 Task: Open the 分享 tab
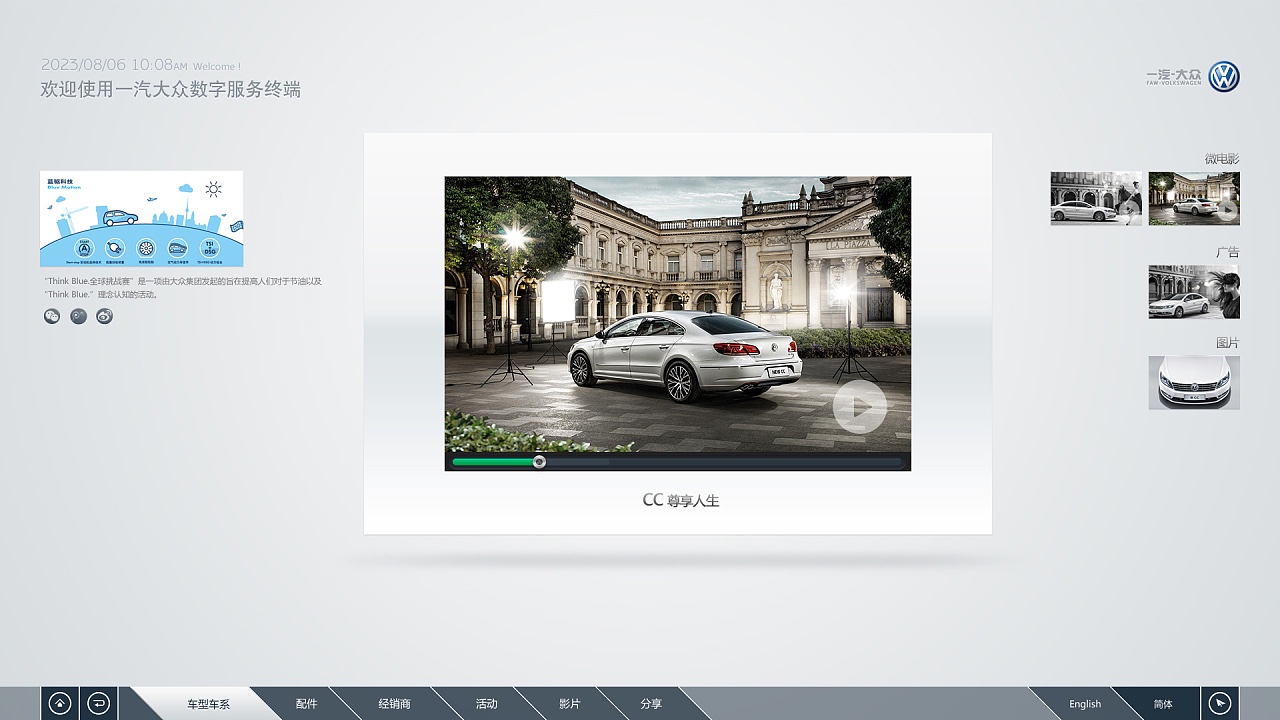click(651, 704)
